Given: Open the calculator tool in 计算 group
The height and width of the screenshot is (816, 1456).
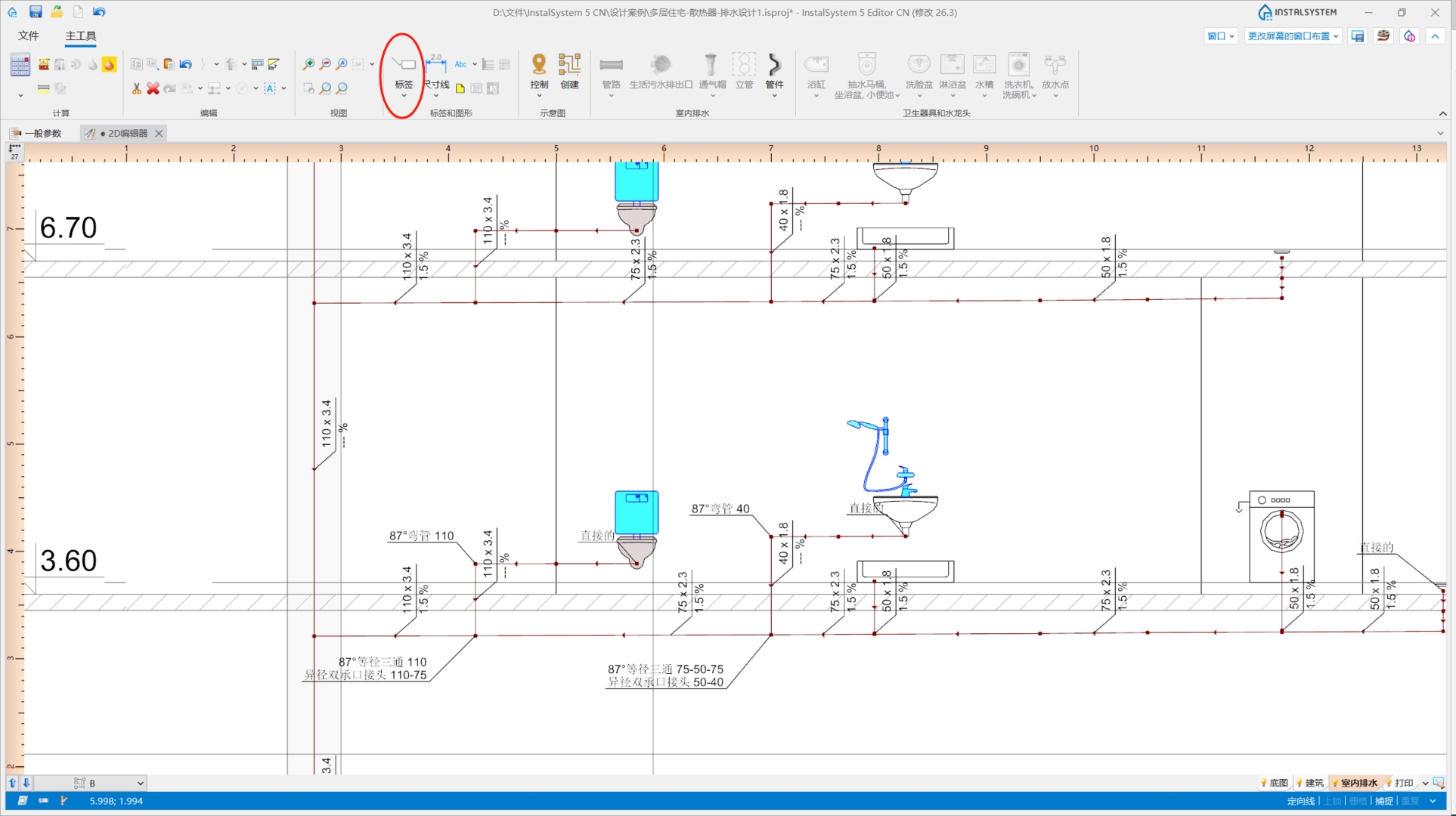Looking at the screenshot, I should 20,65.
